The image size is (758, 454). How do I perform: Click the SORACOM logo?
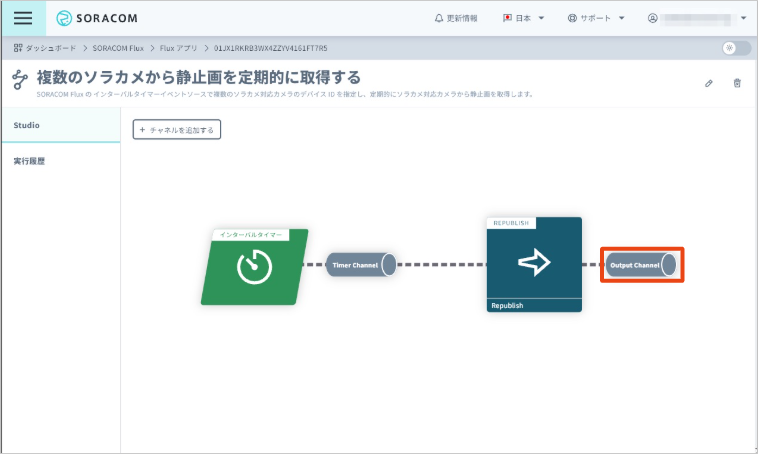(x=97, y=18)
